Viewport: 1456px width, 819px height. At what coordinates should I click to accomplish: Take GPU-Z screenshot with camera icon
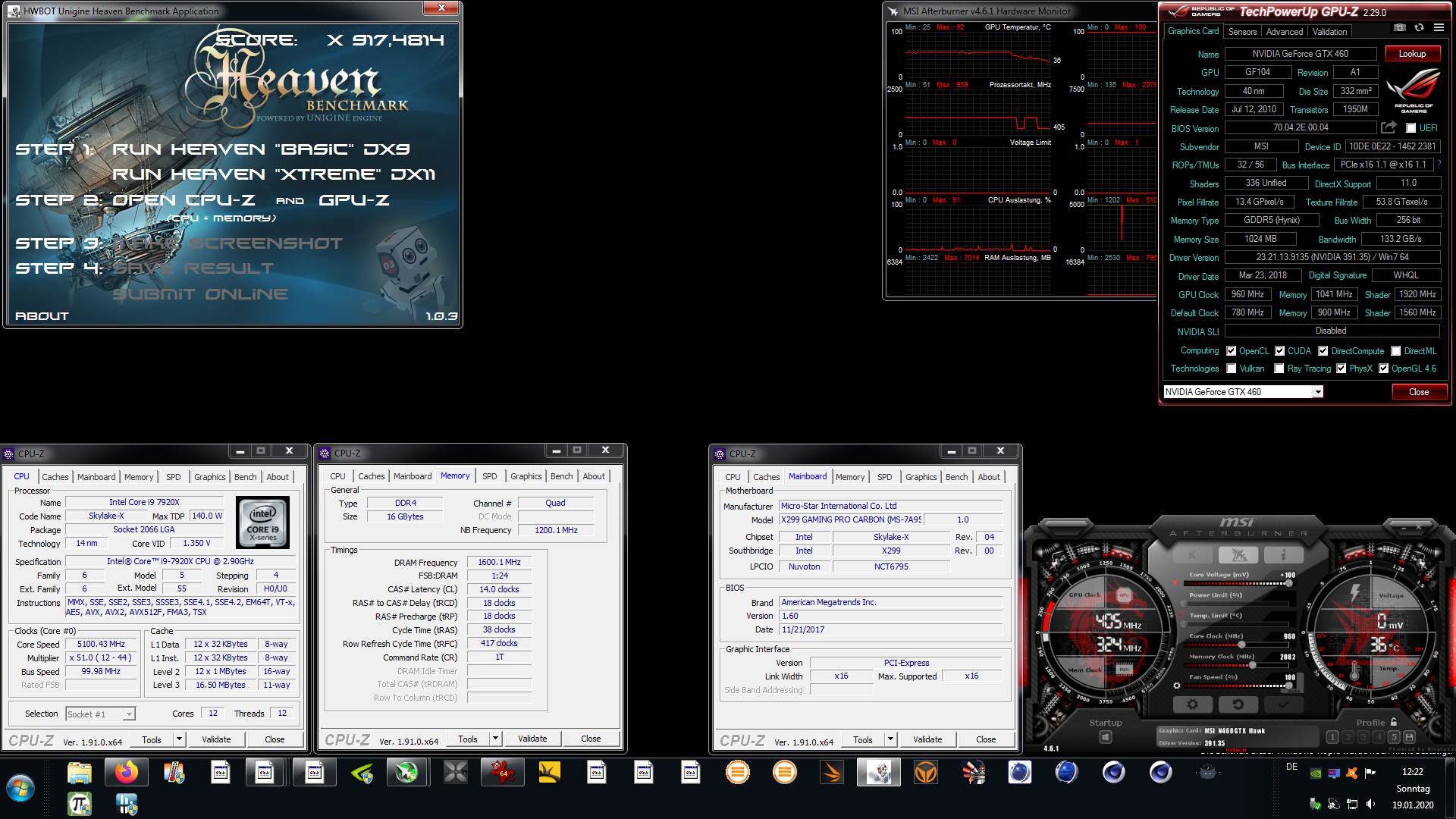coord(1399,28)
